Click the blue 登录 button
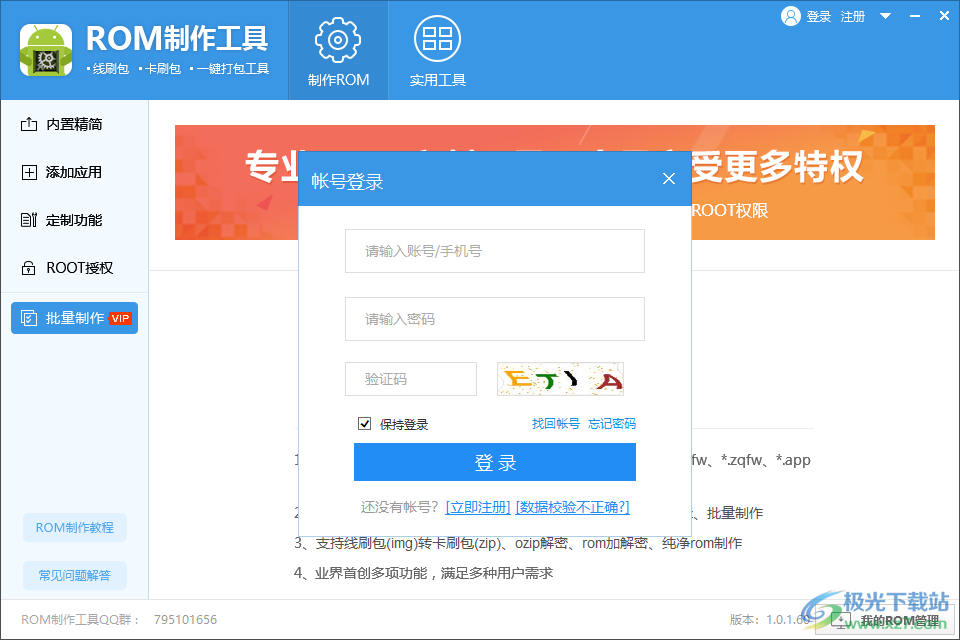Image resolution: width=960 pixels, height=640 pixels. point(495,462)
